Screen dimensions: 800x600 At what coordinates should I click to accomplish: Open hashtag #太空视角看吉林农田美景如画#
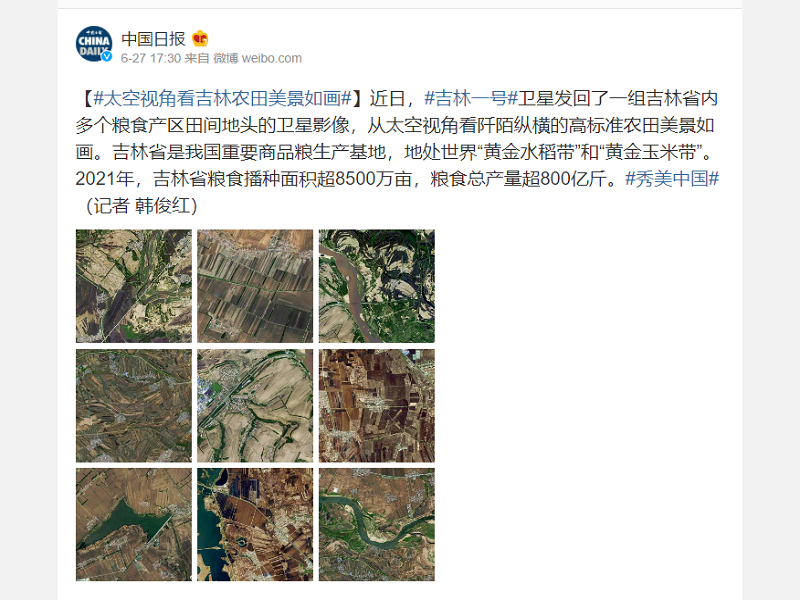tap(223, 98)
